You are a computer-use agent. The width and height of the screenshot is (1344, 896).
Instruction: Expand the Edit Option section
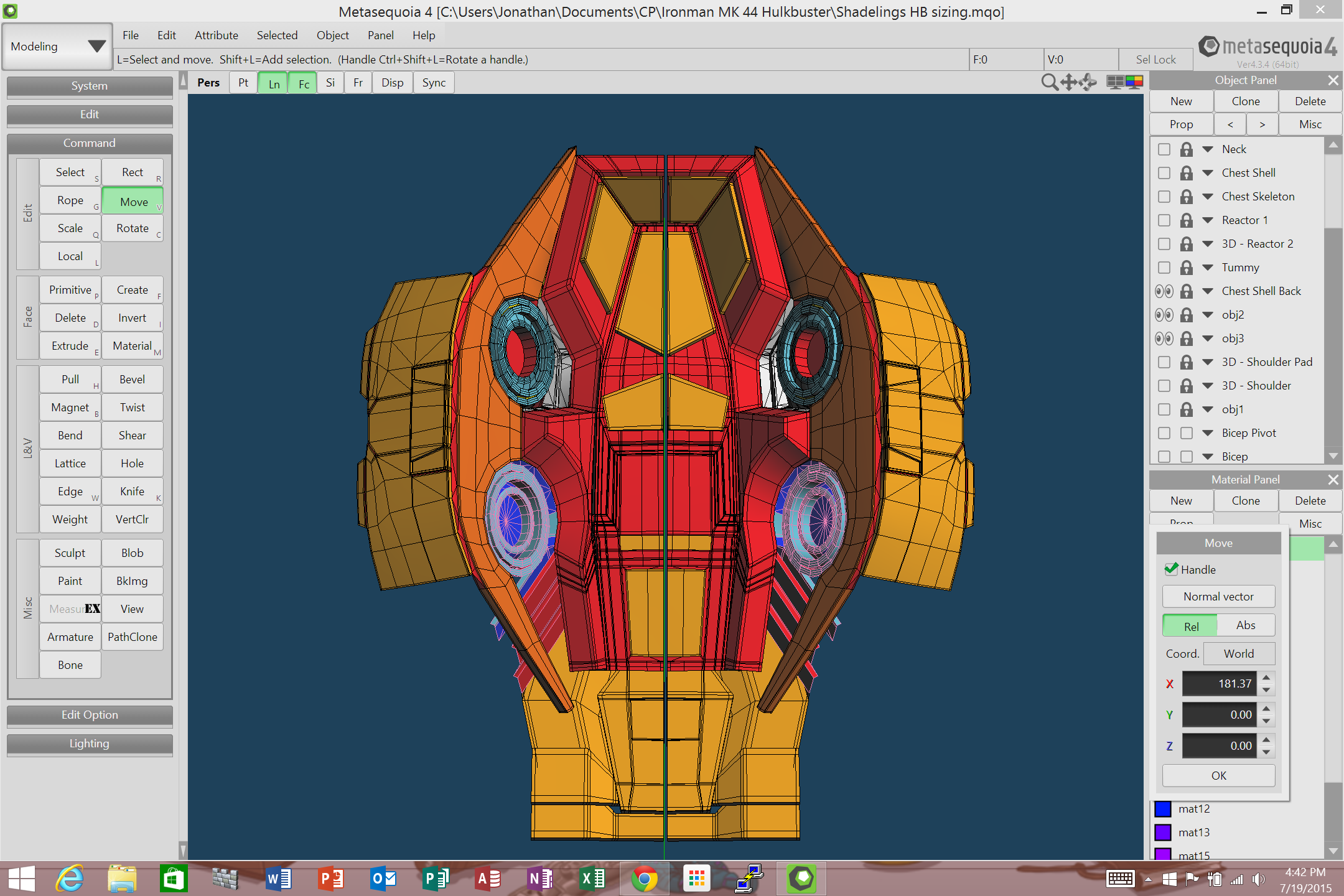90,715
